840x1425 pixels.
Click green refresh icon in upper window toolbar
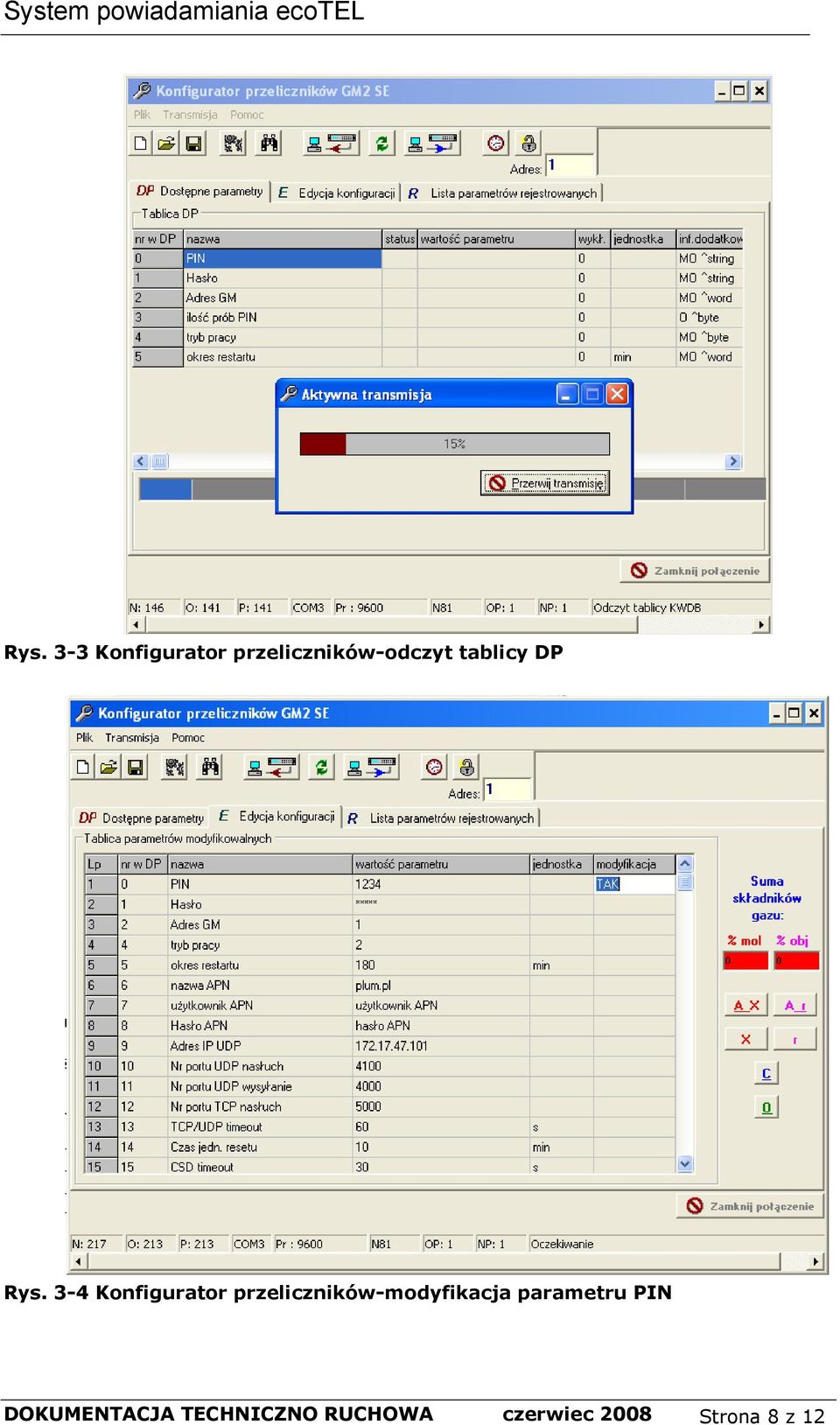(381, 143)
